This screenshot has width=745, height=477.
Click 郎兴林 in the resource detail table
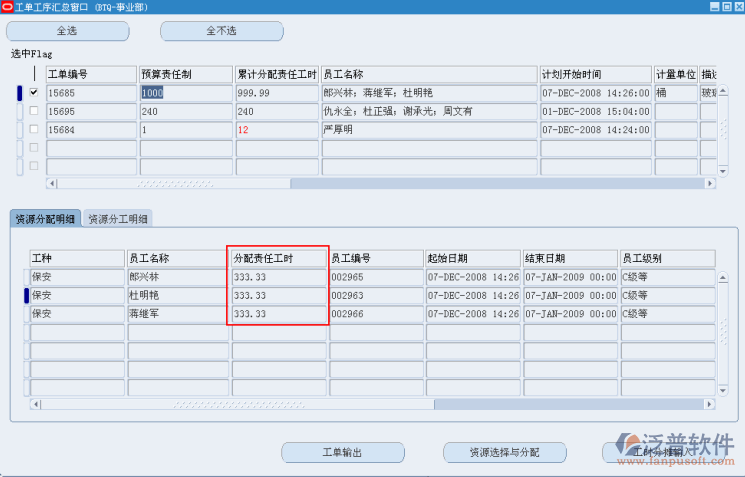[x=178, y=277]
